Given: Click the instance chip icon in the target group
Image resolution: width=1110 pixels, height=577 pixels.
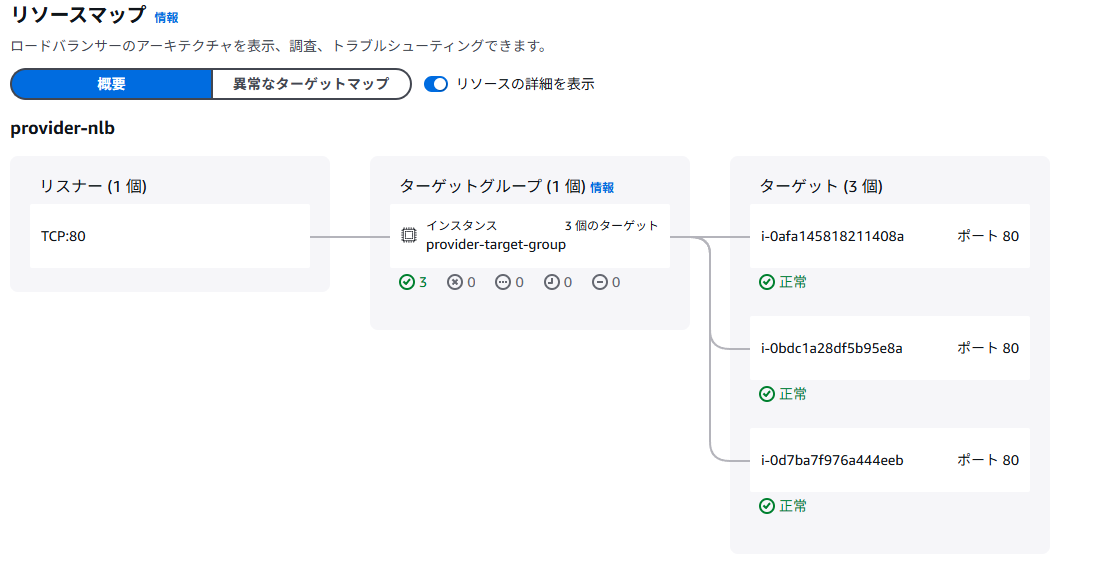Looking at the screenshot, I should click(x=408, y=236).
